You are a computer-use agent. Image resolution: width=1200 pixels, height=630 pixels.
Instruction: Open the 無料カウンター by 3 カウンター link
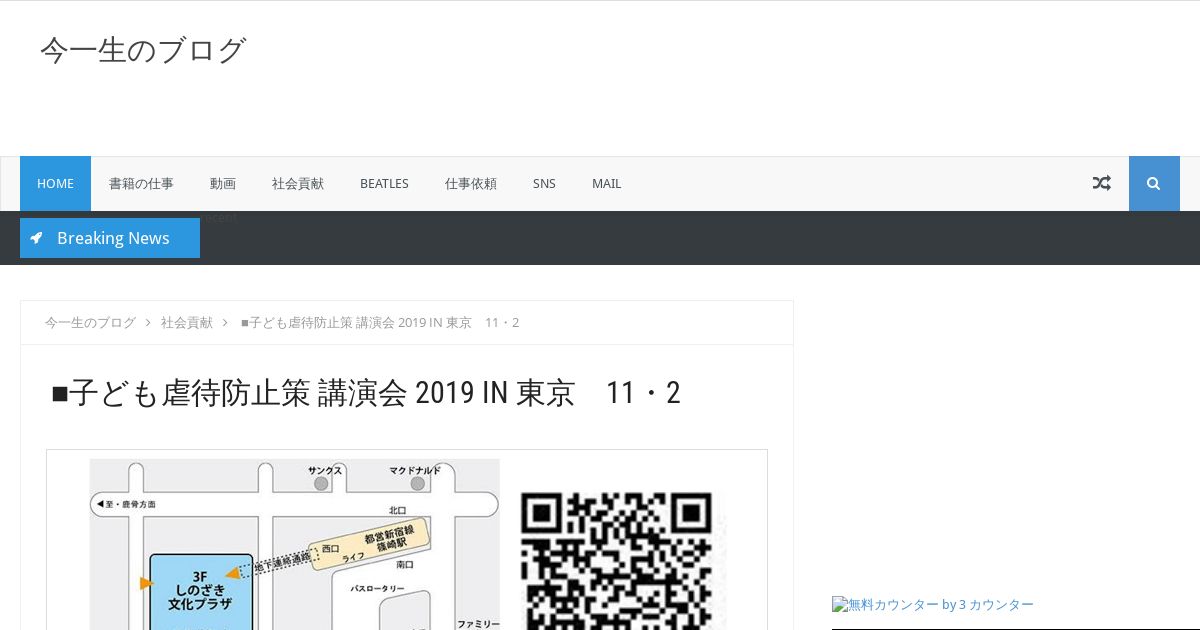tap(933, 604)
